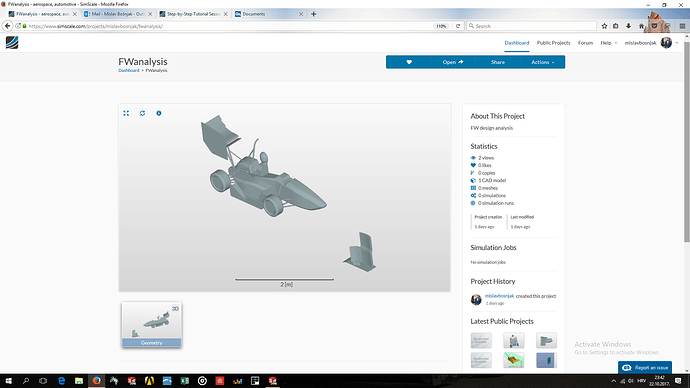Open Firefox downloads arrow icon
Screen dimensions: 690x388
(x=628, y=26)
